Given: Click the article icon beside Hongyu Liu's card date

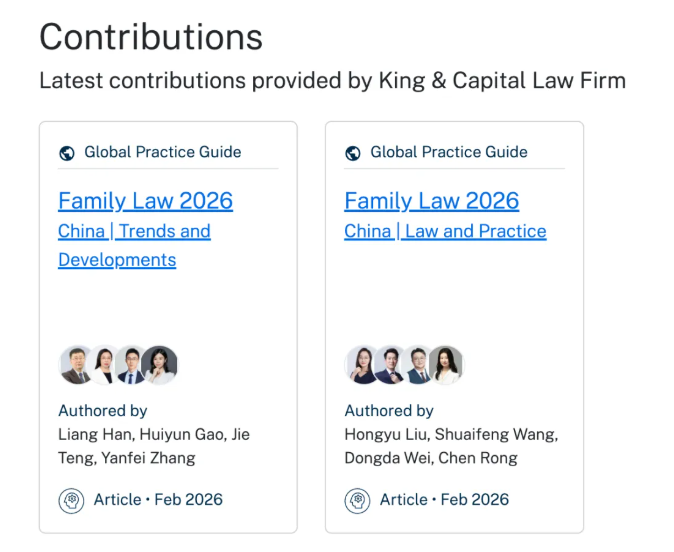Looking at the screenshot, I should (x=357, y=500).
